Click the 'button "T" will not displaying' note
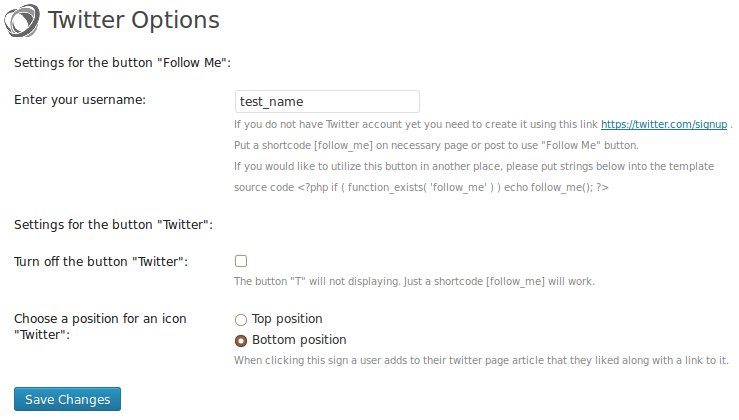 coord(414,282)
